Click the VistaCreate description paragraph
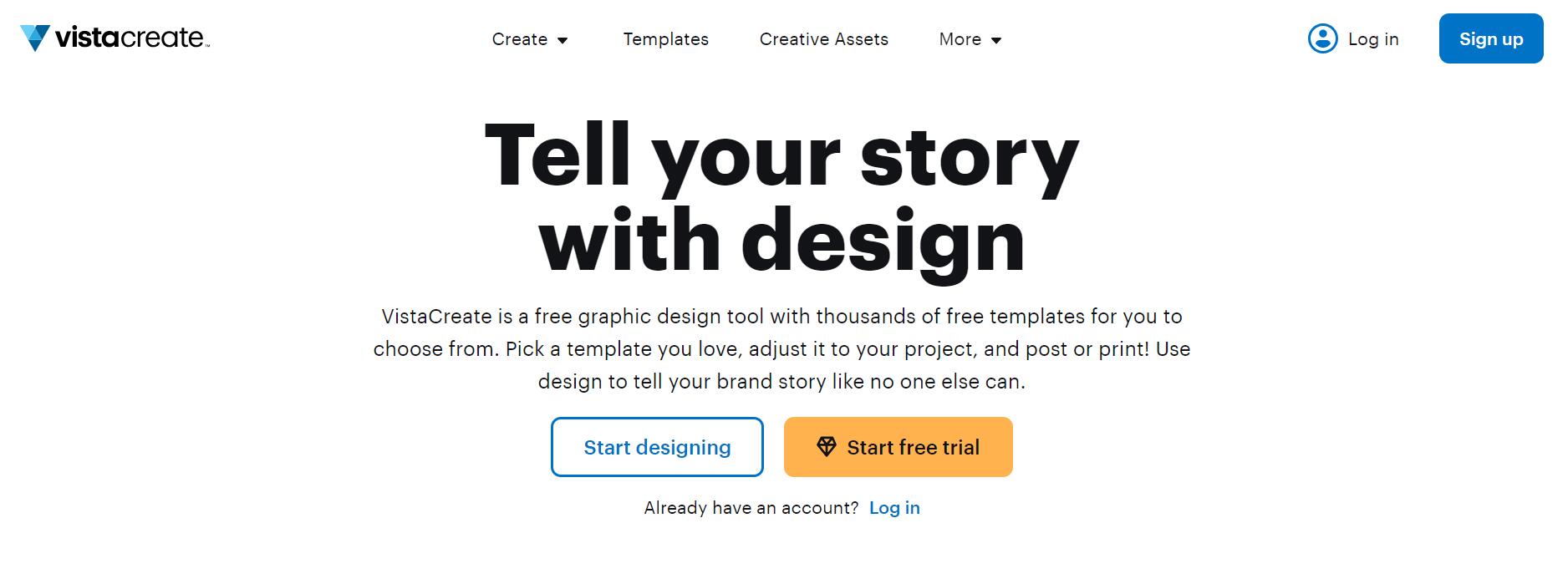The image size is (1568, 579). [x=781, y=348]
